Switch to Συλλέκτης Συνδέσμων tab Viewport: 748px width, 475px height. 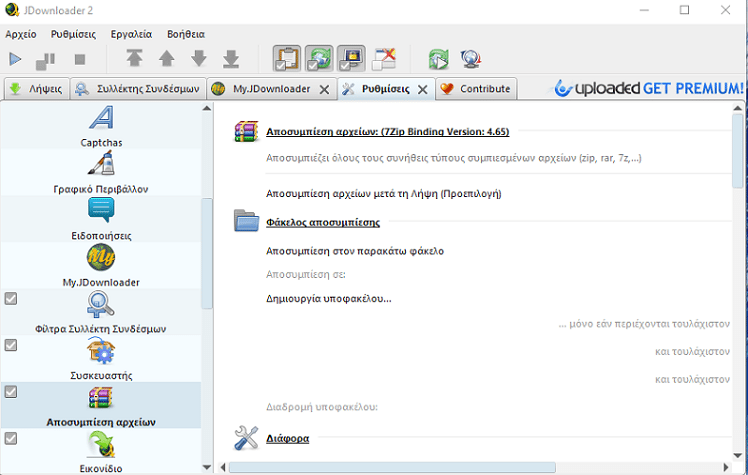click(x=138, y=89)
